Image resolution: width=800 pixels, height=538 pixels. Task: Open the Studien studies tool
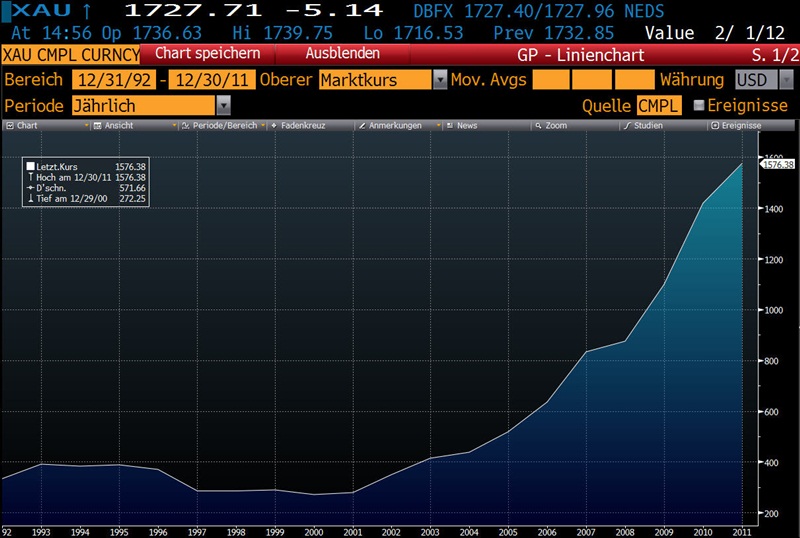pos(647,126)
